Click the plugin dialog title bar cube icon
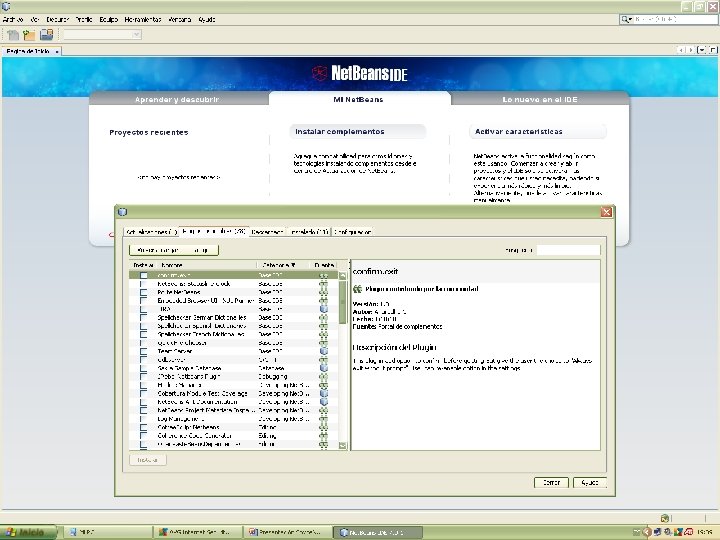This screenshot has height=540, width=720. click(122, 212)
